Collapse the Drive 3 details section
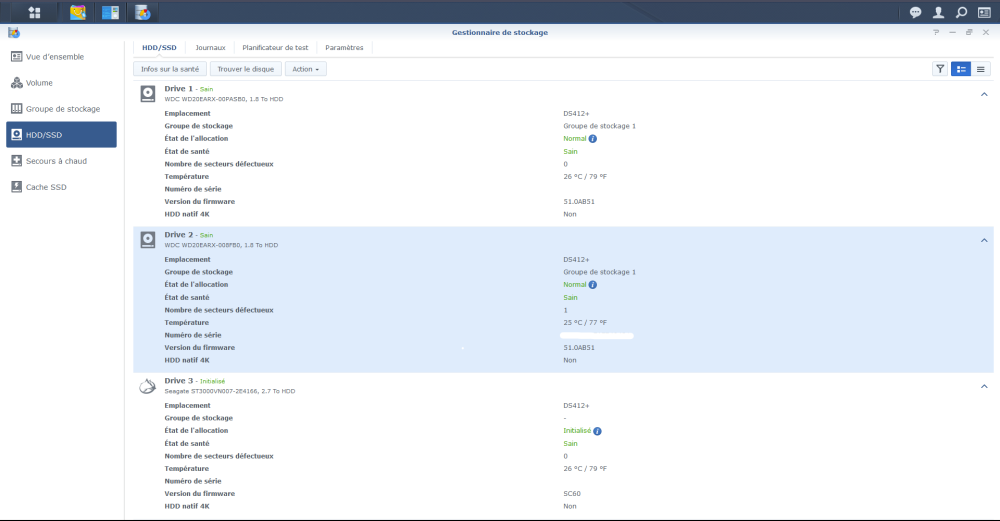1000x521 pixels. [984, 386]
